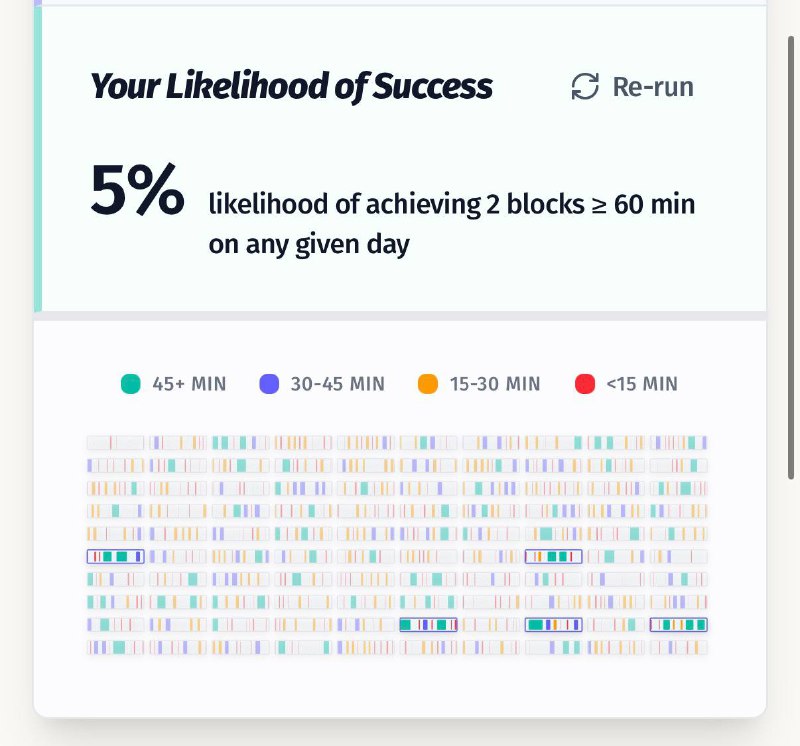The height and width of the screenshot is (746, 800).
Task: Click the first day bar in the top row
Action: coord(116,442)
